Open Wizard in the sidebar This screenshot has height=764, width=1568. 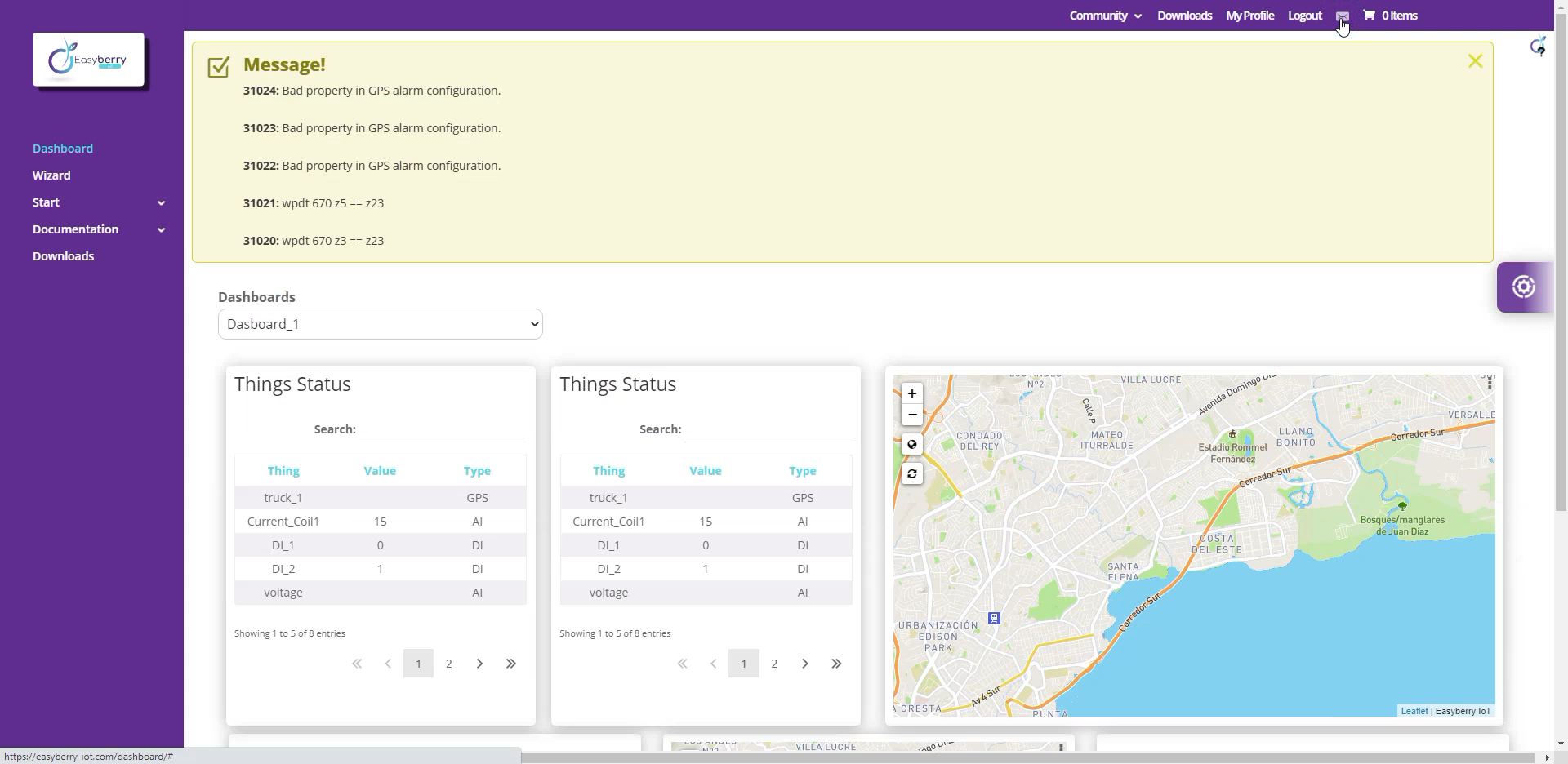tap(51, 175)
